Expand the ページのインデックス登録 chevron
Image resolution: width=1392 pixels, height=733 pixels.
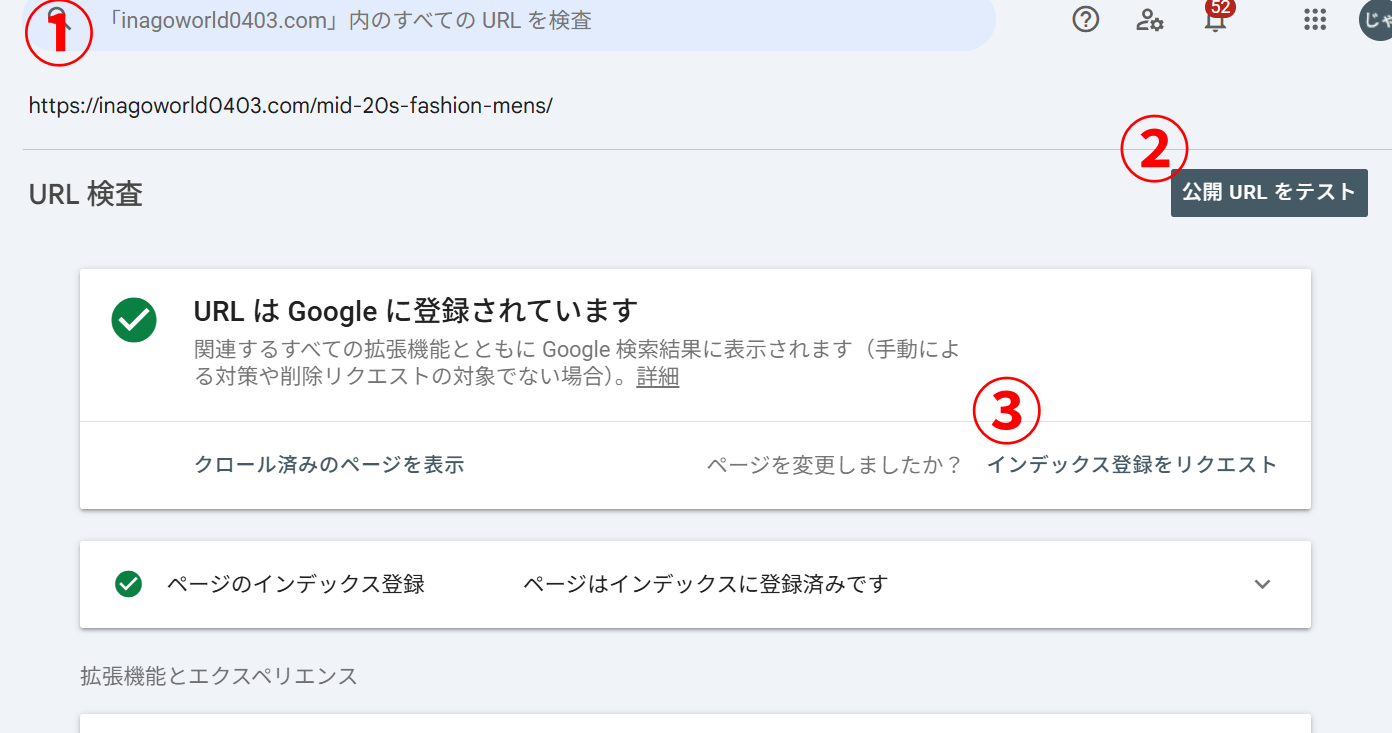click(1262, 584)
